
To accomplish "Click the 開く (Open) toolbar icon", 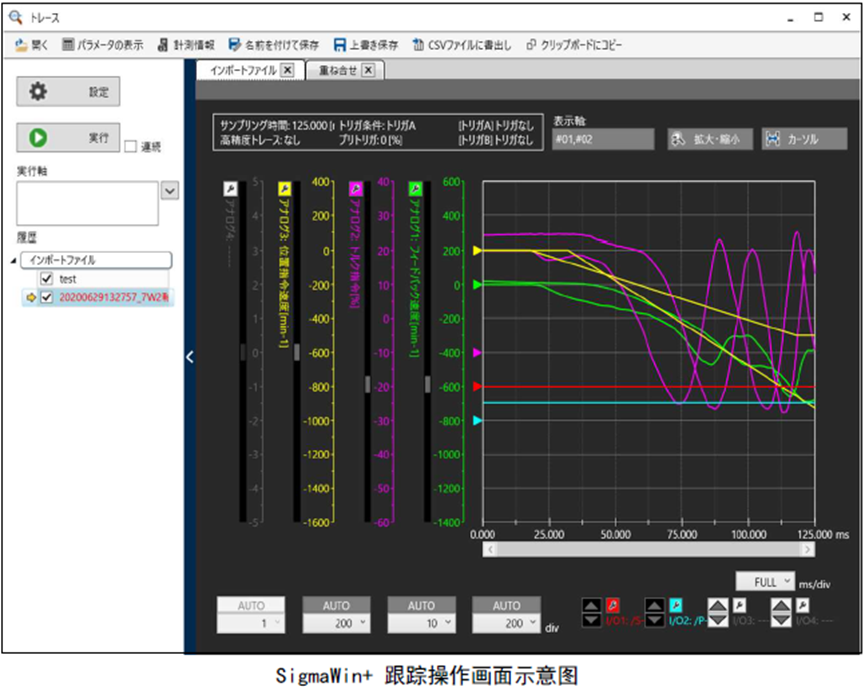I will (x=22, y=45).
